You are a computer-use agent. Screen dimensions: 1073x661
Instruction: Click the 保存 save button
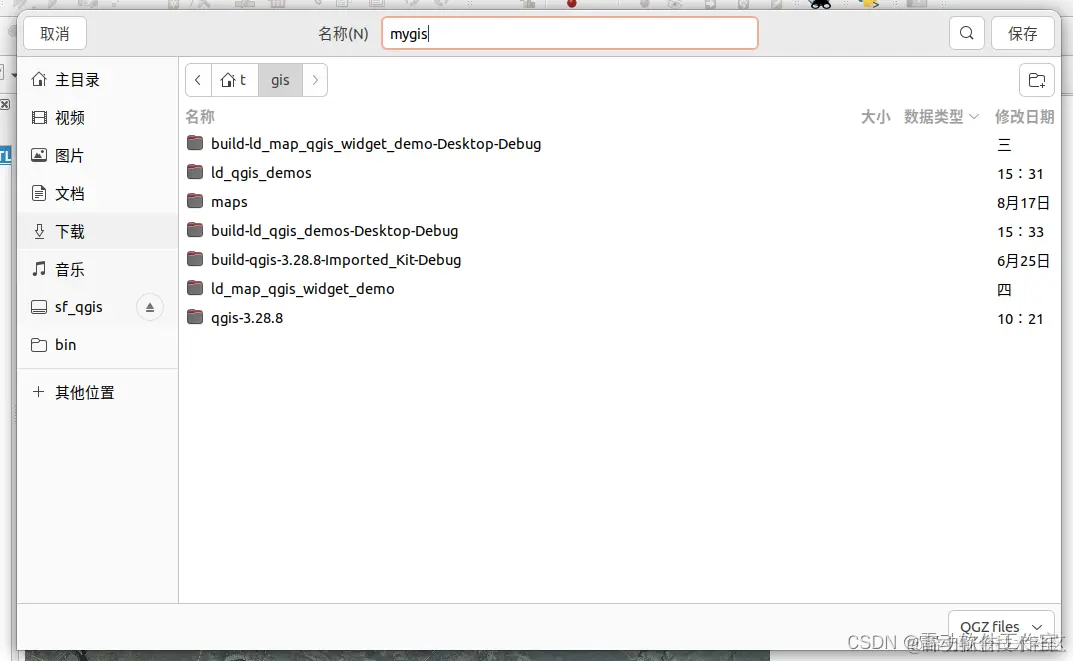tap(1022, 34)
